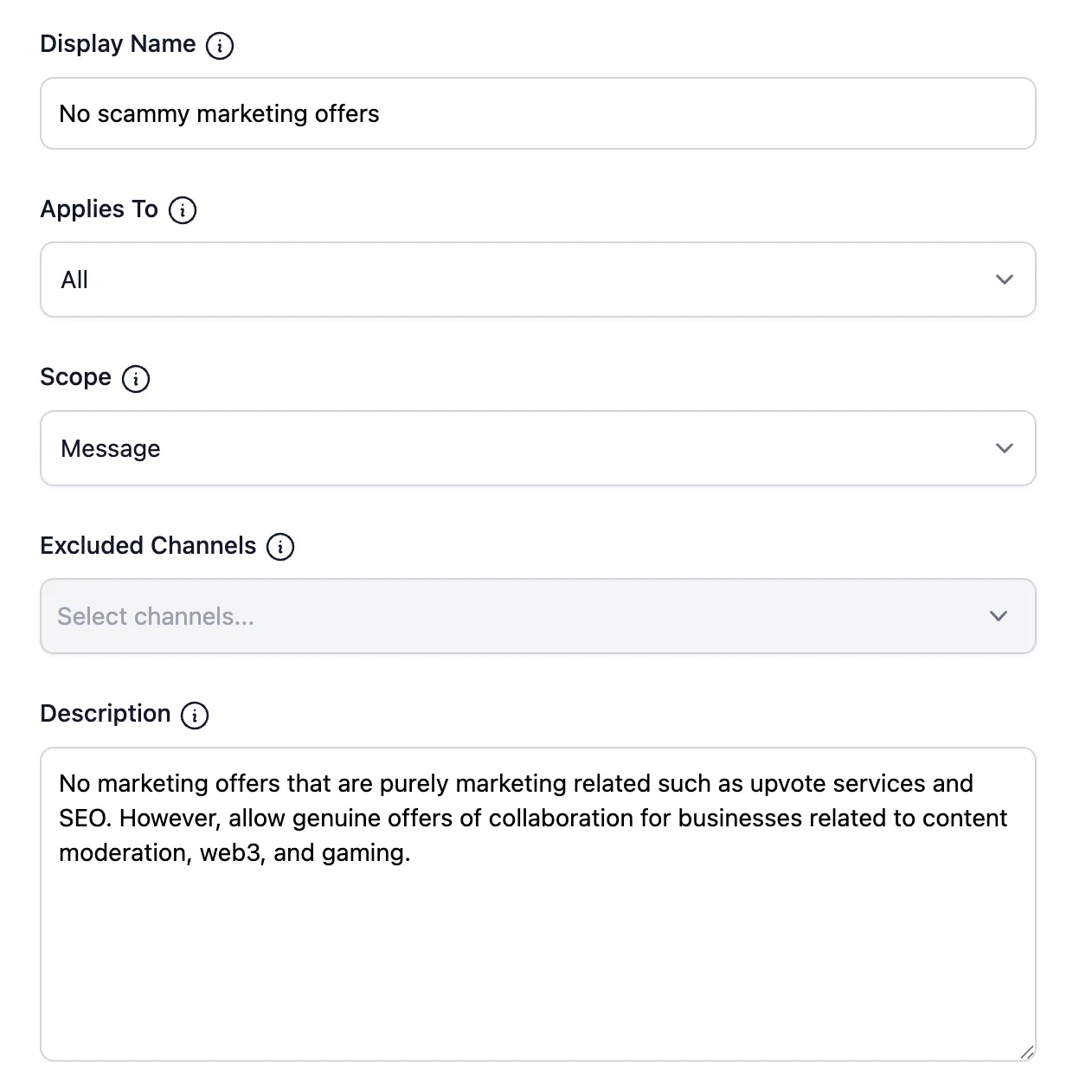Click the Select channels placeholder field
This screenshot has height=1092, width=1092.
tap(156, 616)
